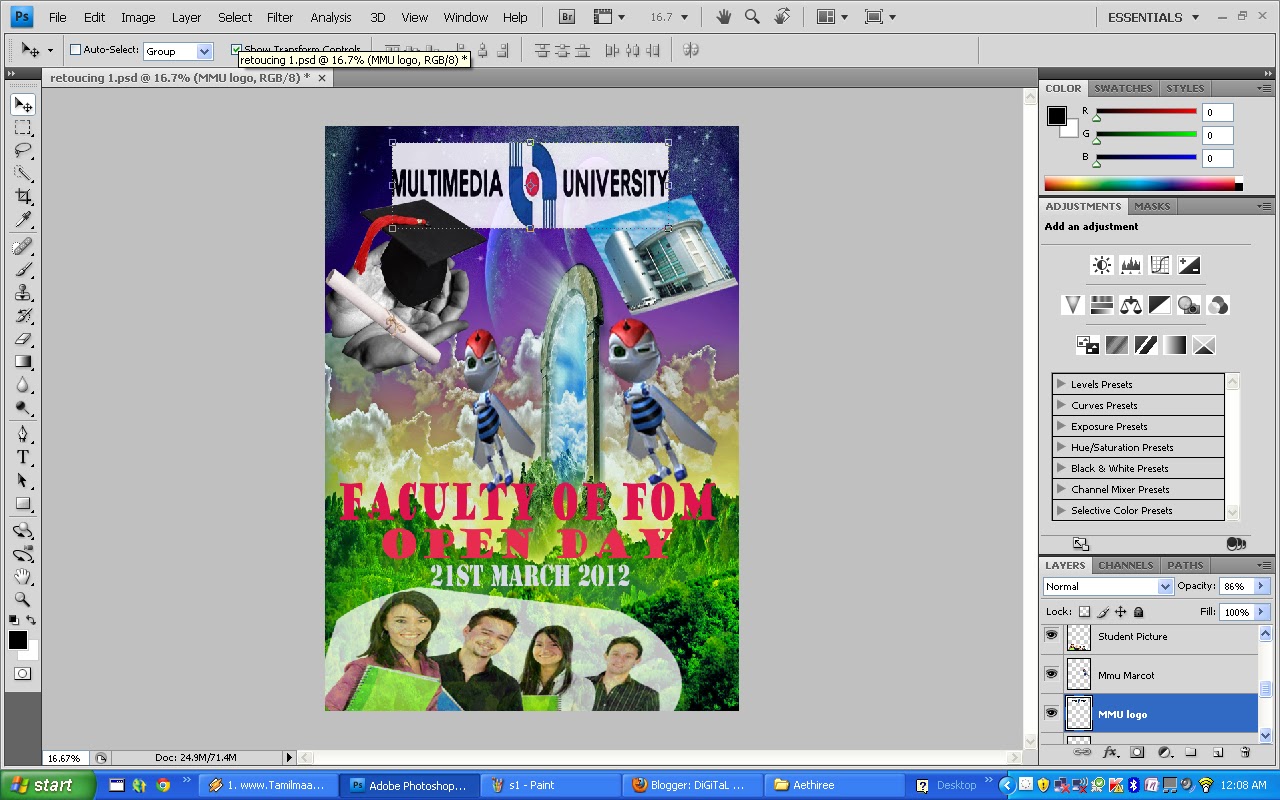The image size is (1280, 800).
Task: Add a Color Balance adjustment
Action: tap(1131, 305)
